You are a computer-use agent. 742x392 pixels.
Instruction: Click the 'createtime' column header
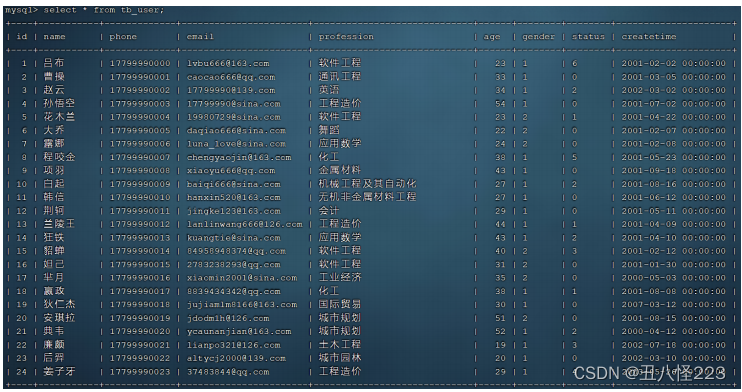tap(649, 36)
